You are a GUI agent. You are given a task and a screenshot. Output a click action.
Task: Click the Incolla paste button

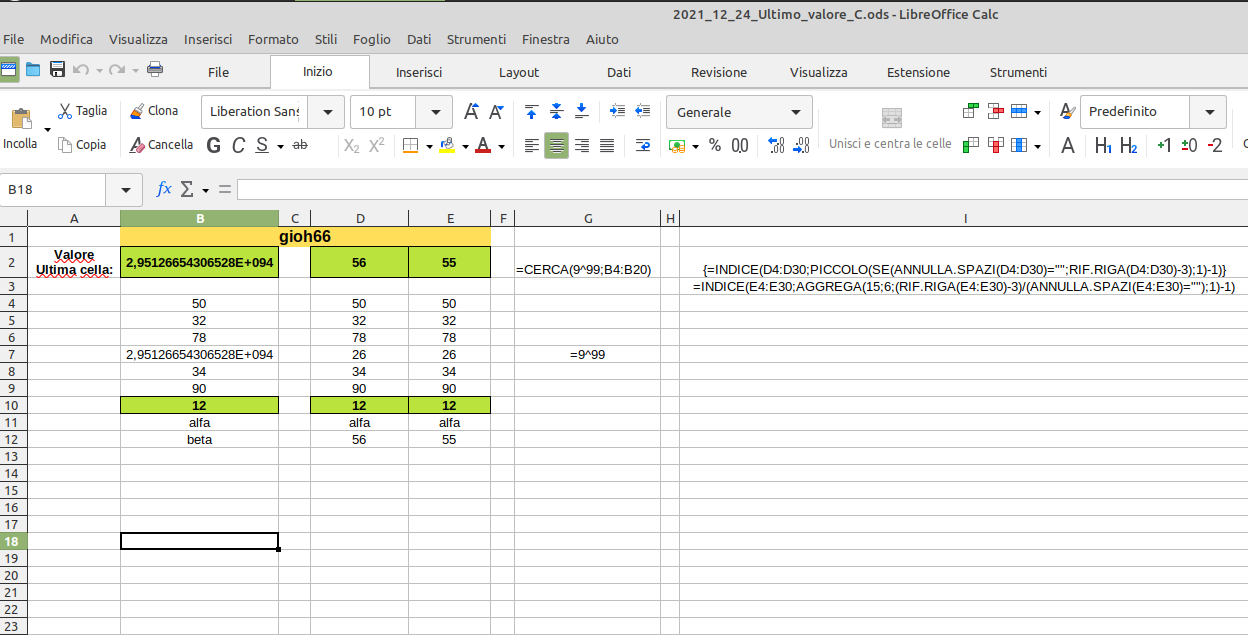click(21, 128)
